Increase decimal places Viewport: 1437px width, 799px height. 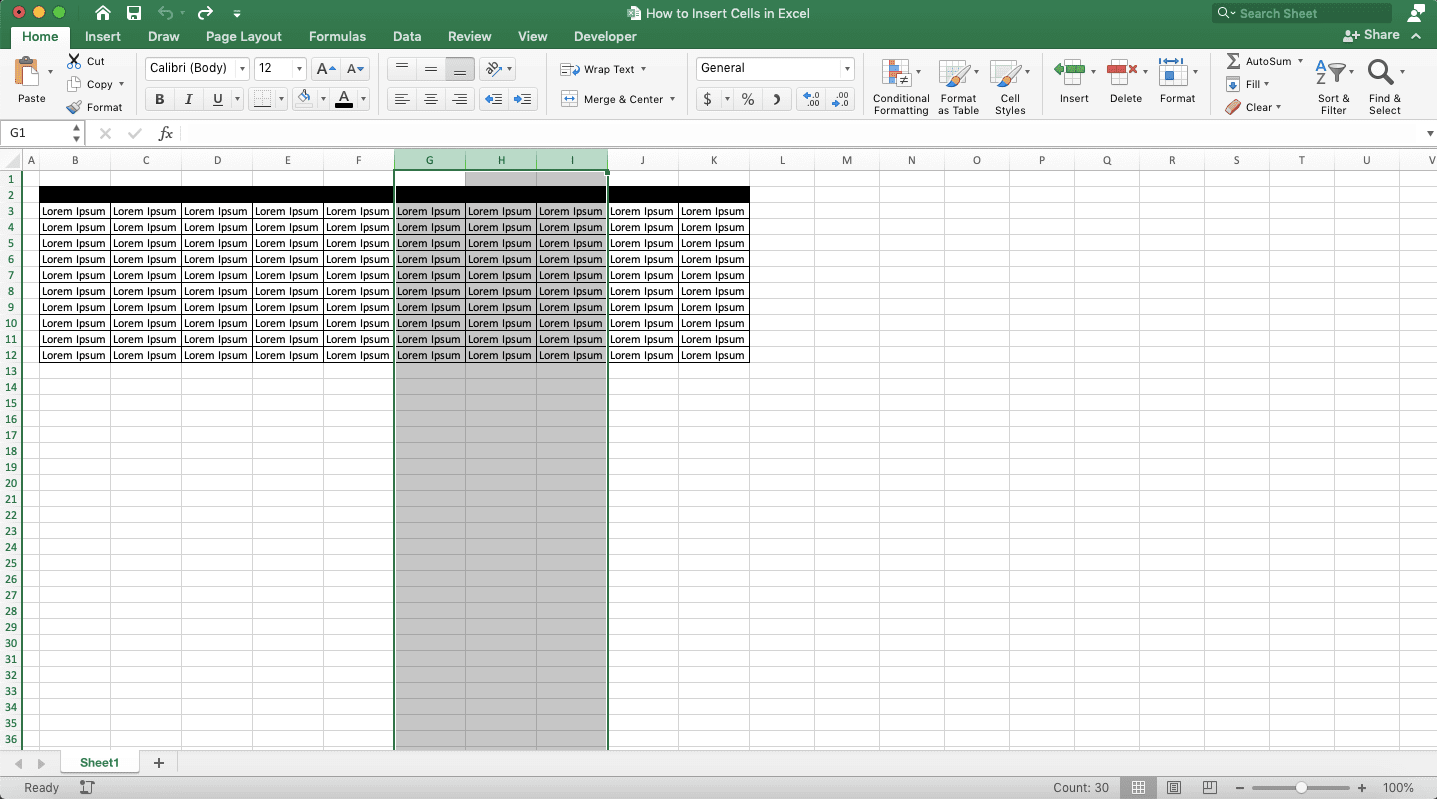coord(812,99)
